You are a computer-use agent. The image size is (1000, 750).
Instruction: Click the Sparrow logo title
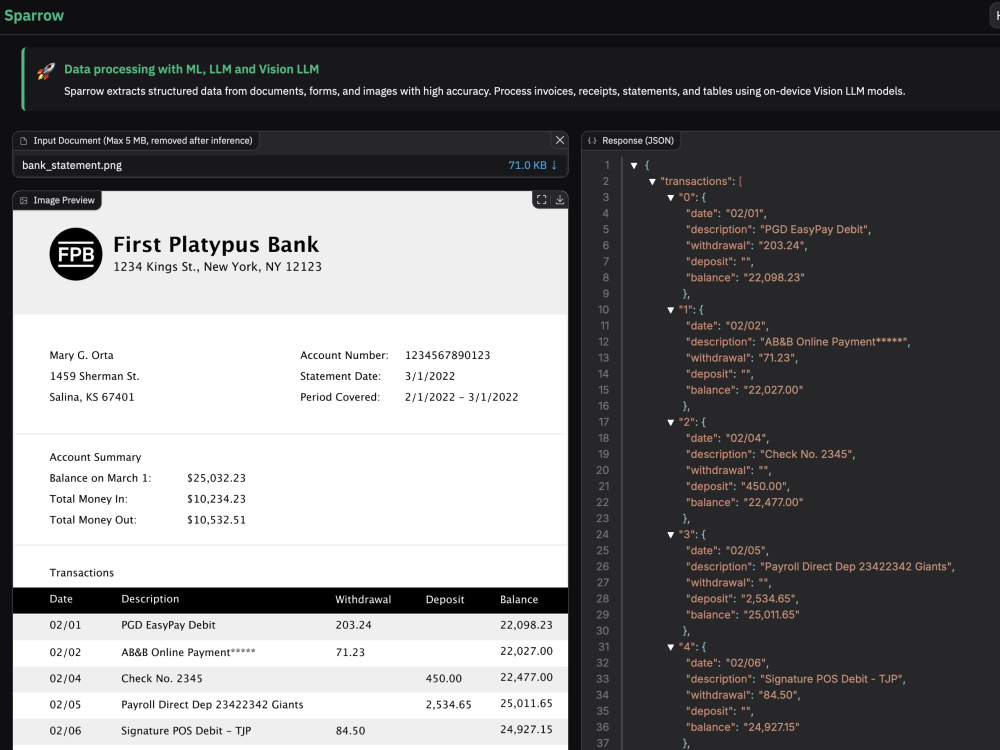[34, 15]
